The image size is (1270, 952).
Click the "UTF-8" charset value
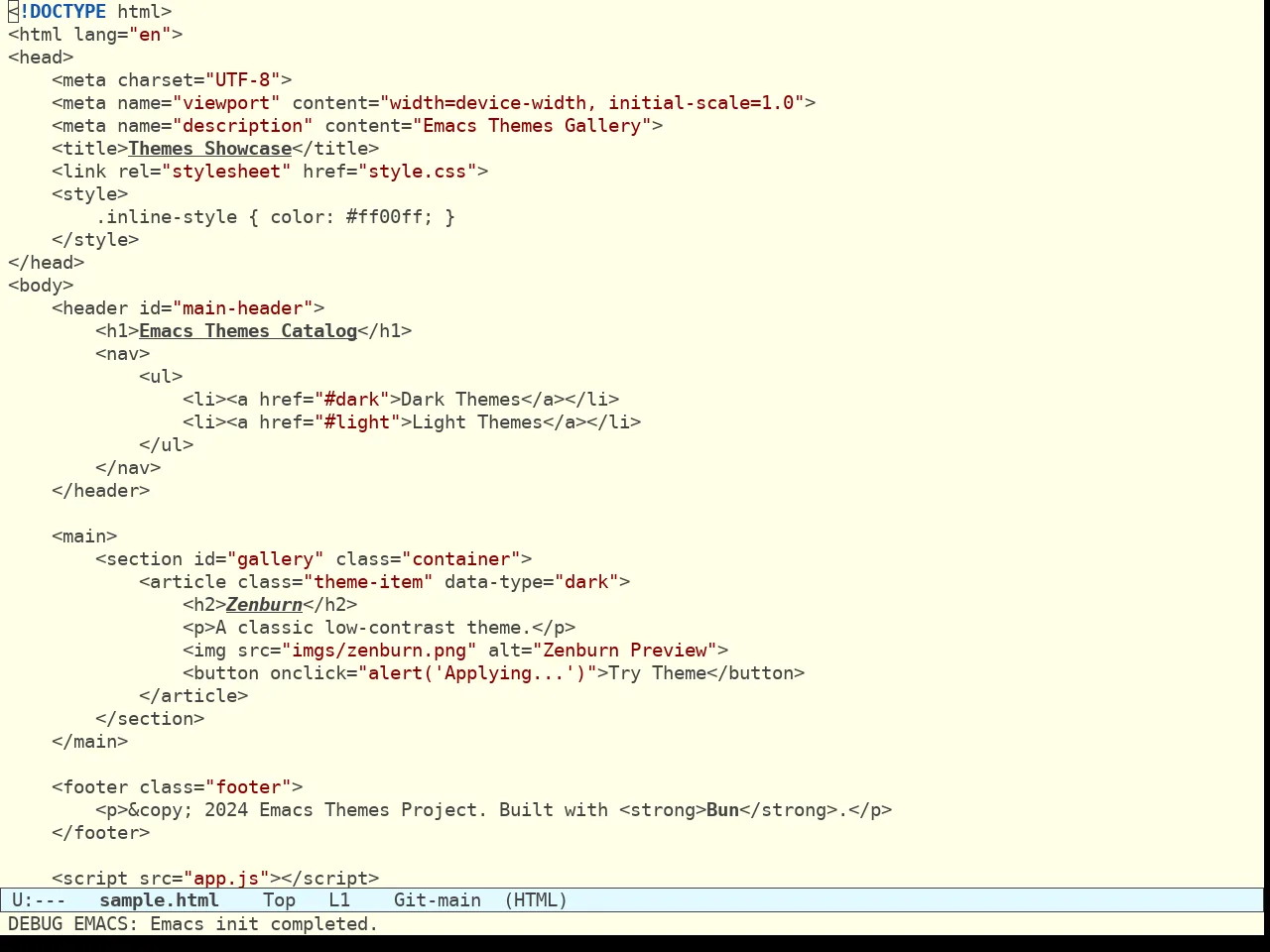pyautogui.click(x=243, y=80)
